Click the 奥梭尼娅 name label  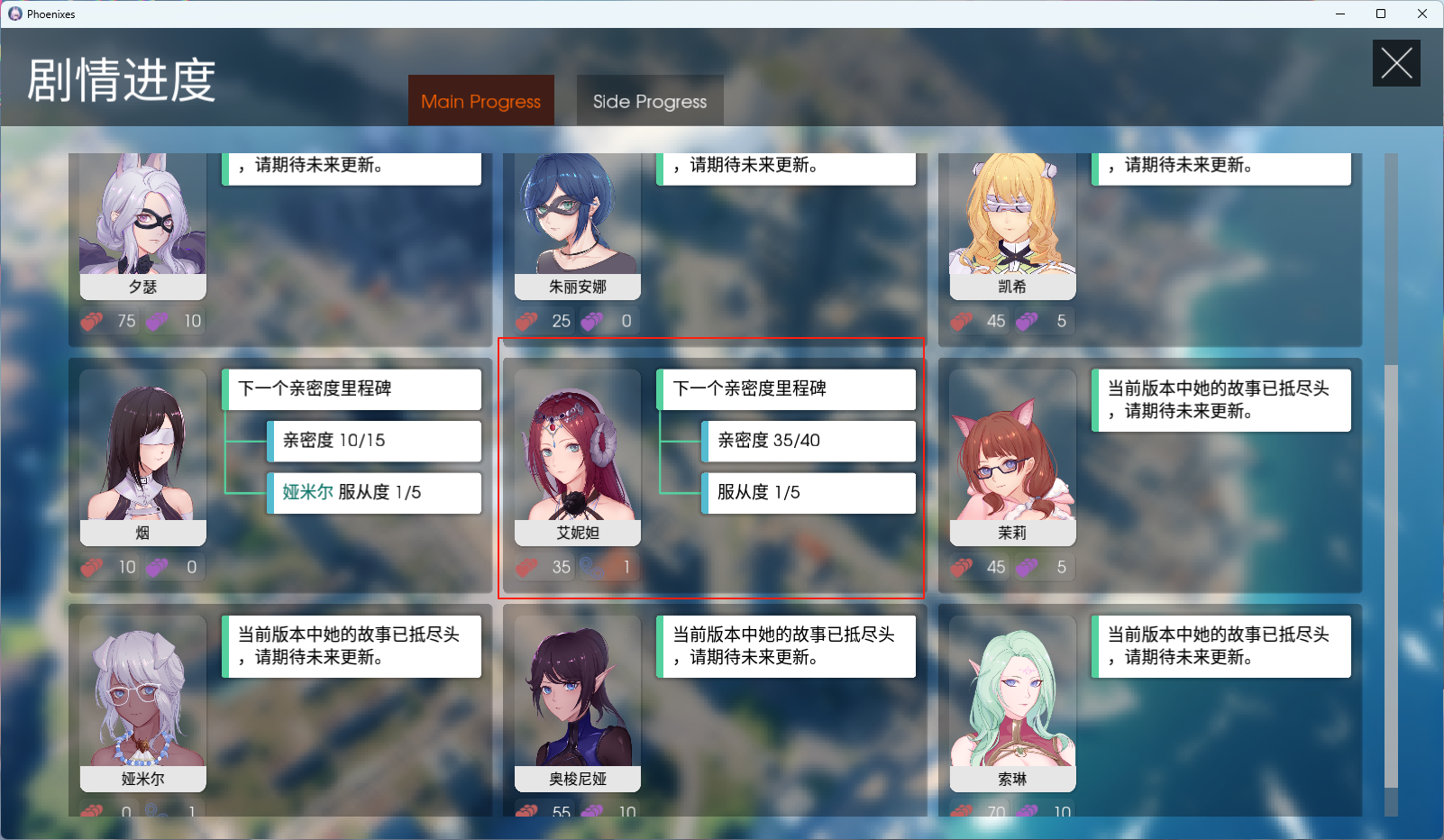pyautogui.click(x=578, y=779)
